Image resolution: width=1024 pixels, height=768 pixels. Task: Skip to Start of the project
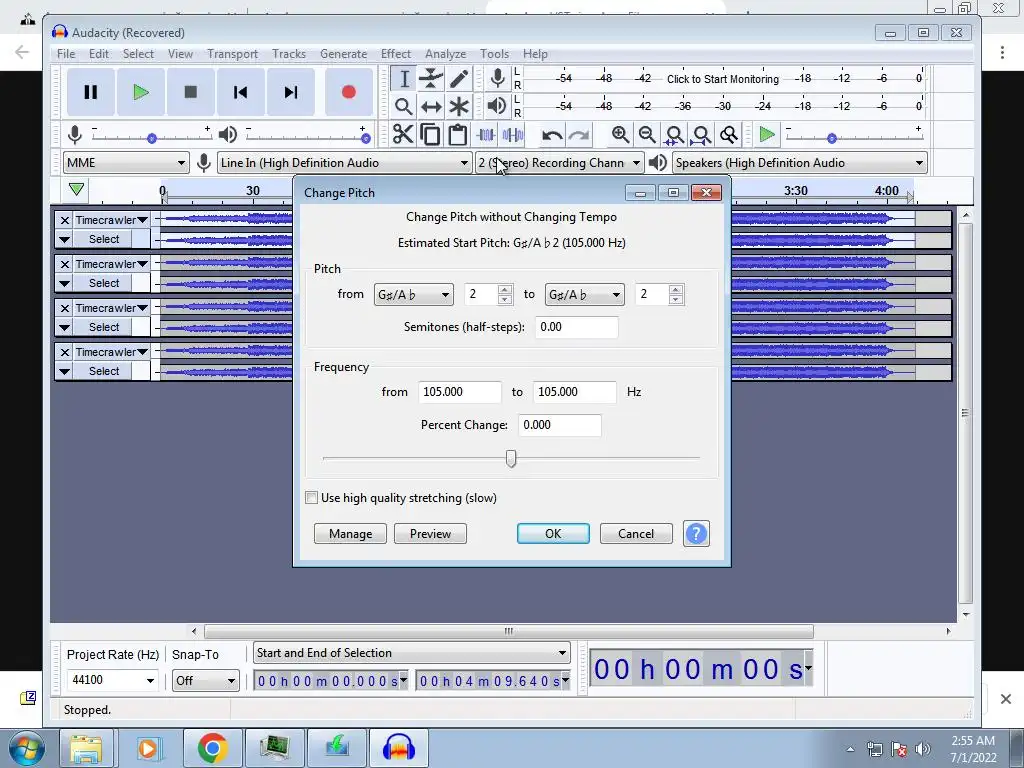(x=240, y=92)
